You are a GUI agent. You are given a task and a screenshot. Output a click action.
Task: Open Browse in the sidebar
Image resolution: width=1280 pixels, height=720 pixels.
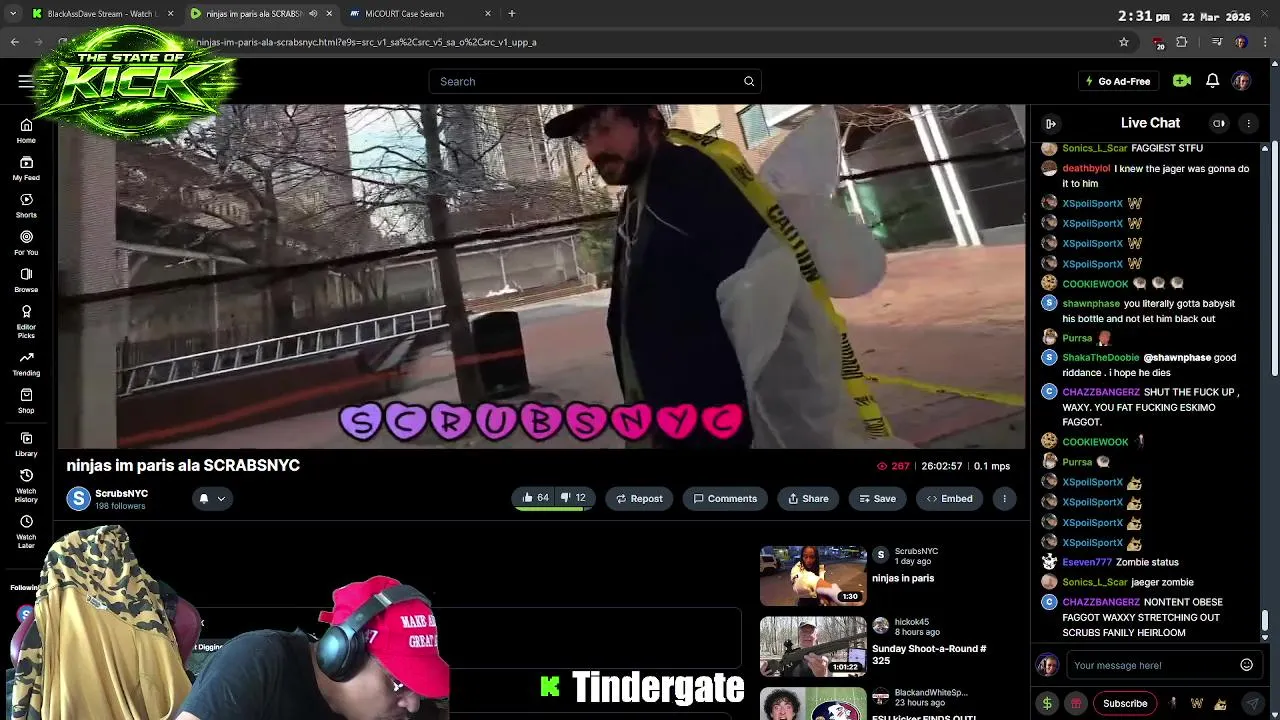click(26, 279)
